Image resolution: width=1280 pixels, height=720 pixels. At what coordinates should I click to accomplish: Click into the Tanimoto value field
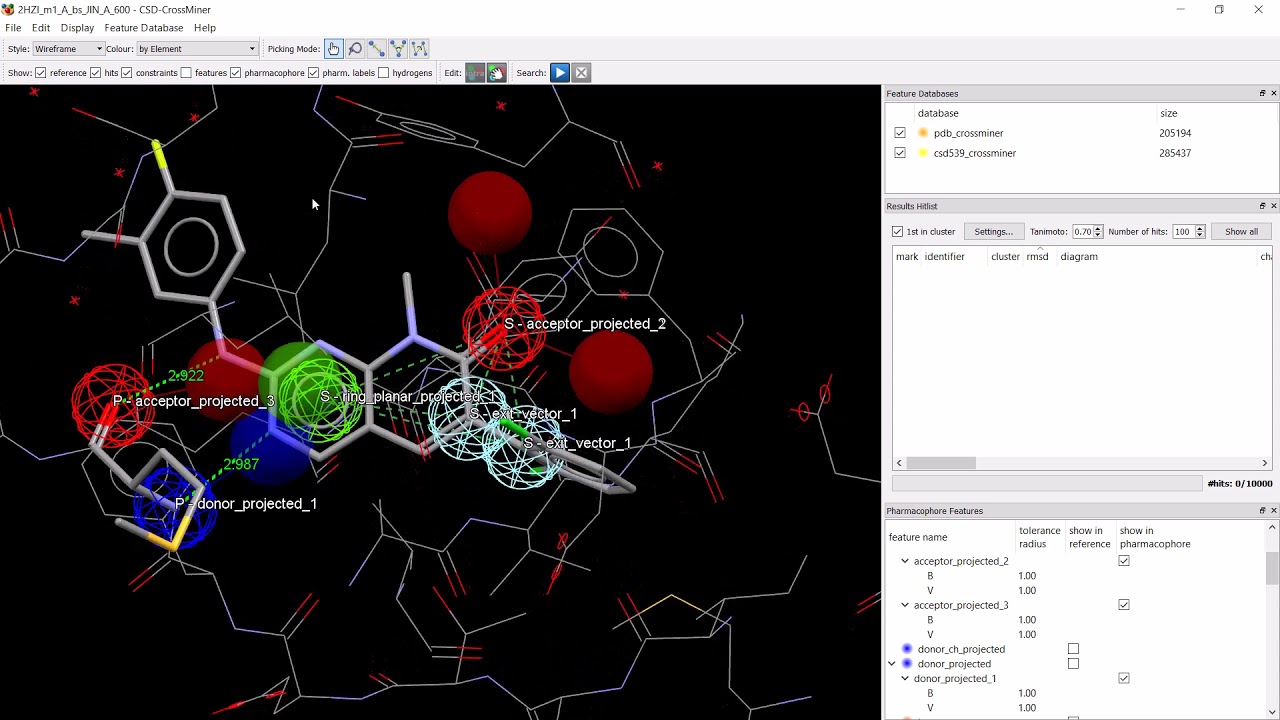[x=1082, y=232]
